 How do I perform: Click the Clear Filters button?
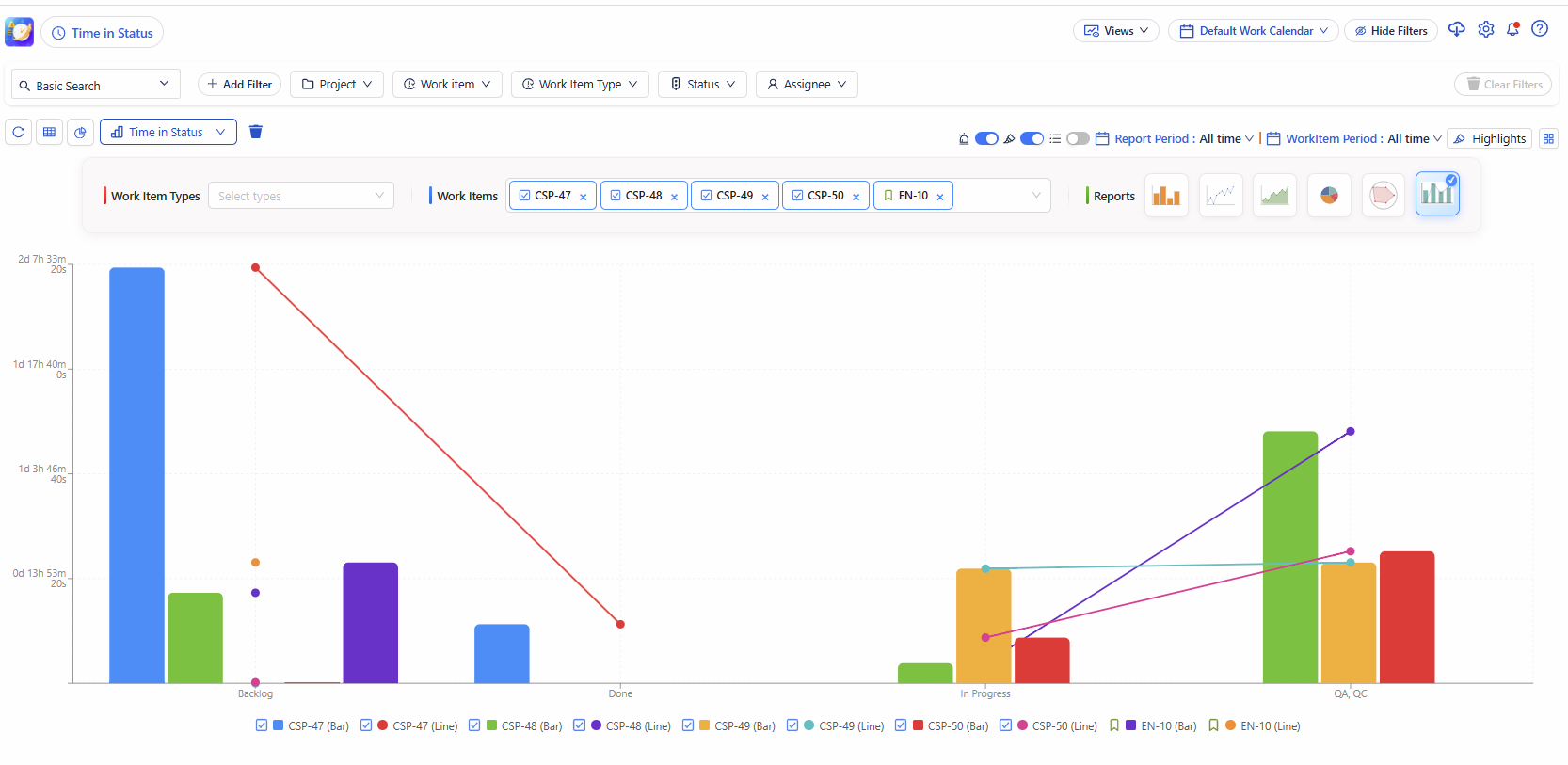pos(1503,84)
